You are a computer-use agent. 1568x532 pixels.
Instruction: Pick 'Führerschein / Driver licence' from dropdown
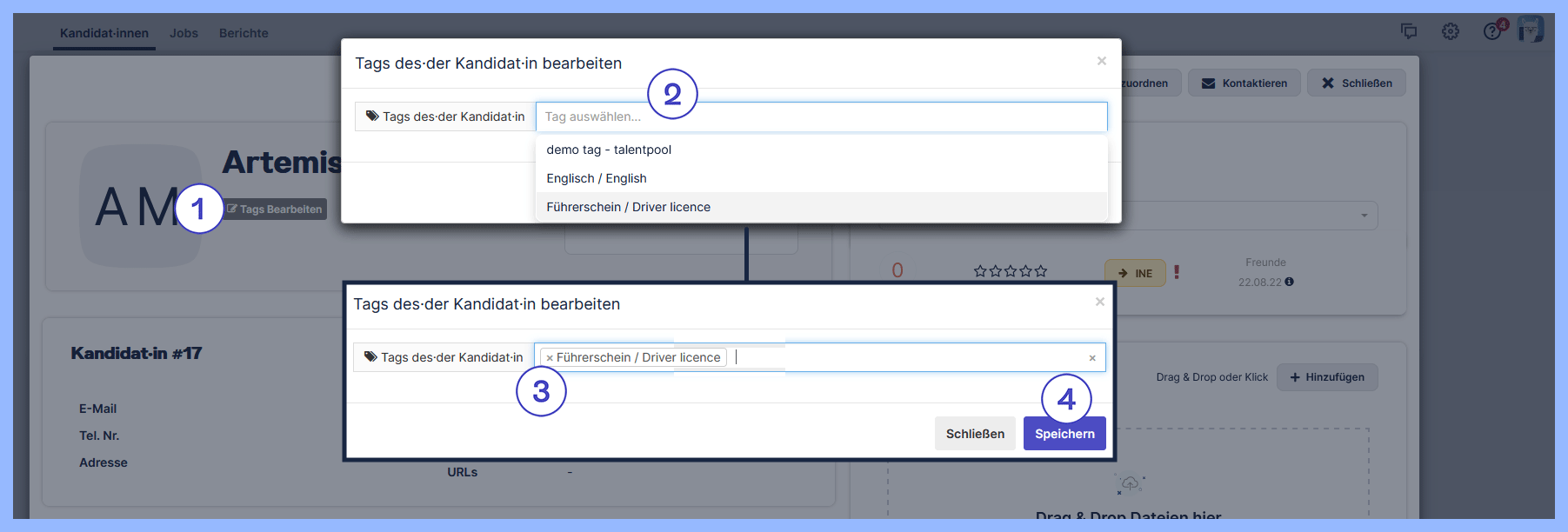(x=628, y=207)
